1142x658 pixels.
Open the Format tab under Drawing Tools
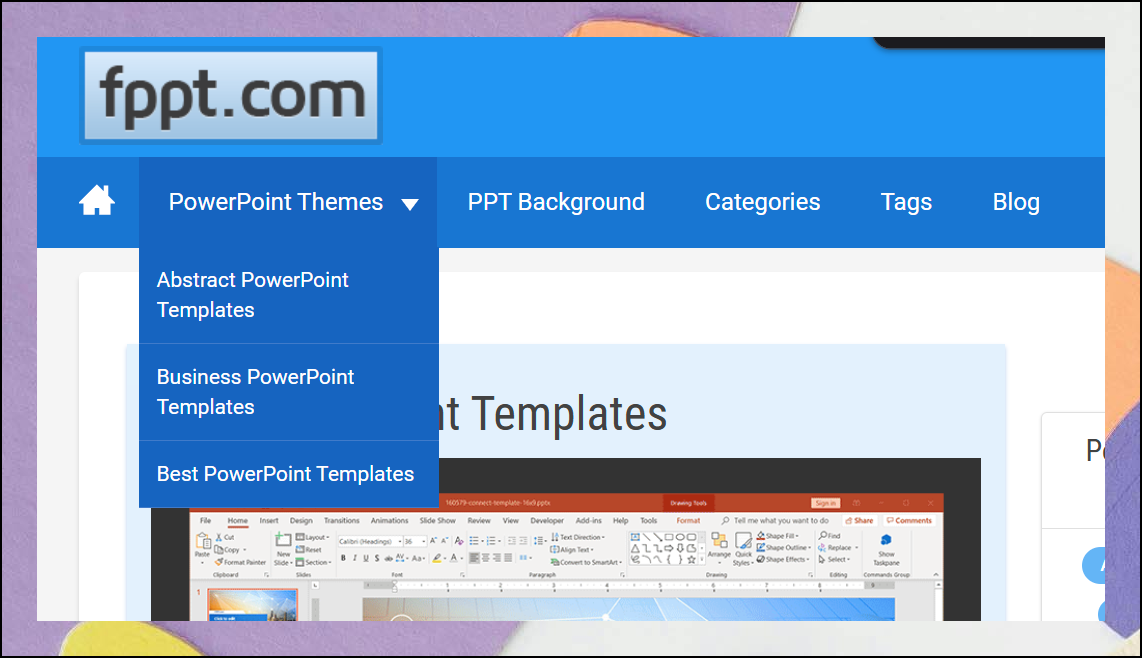pos(688,520)
